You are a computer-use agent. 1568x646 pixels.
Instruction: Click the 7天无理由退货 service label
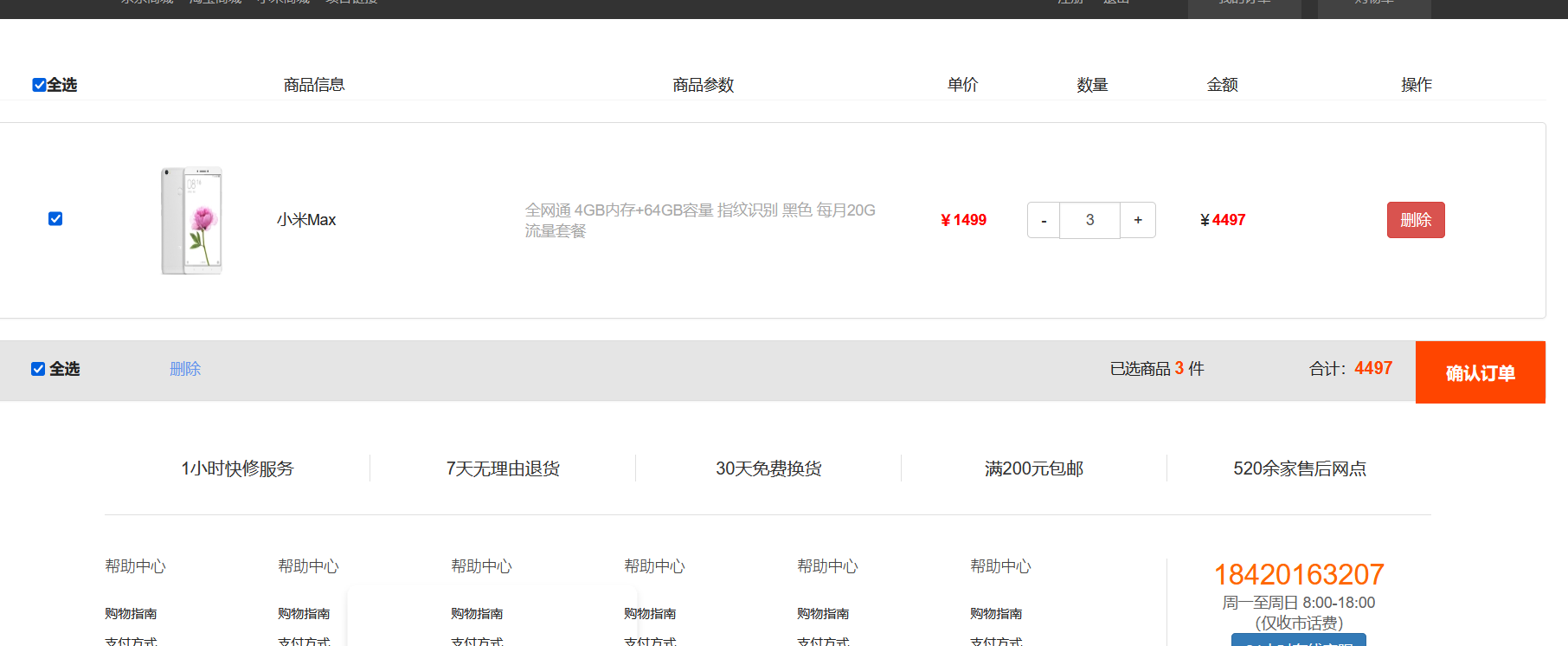pos(503,468)
